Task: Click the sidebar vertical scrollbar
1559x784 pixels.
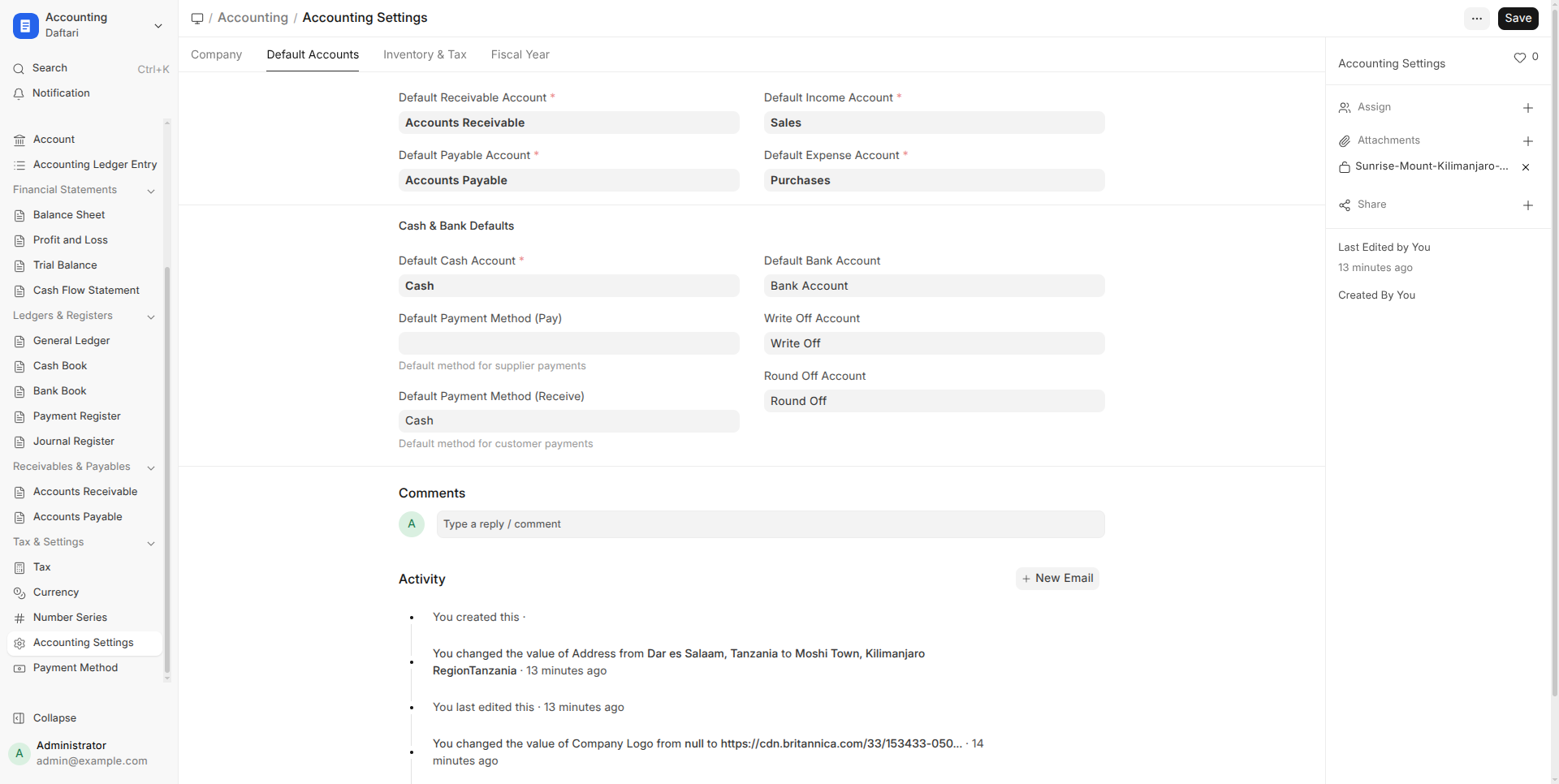Action: click(x=167, y=471)
